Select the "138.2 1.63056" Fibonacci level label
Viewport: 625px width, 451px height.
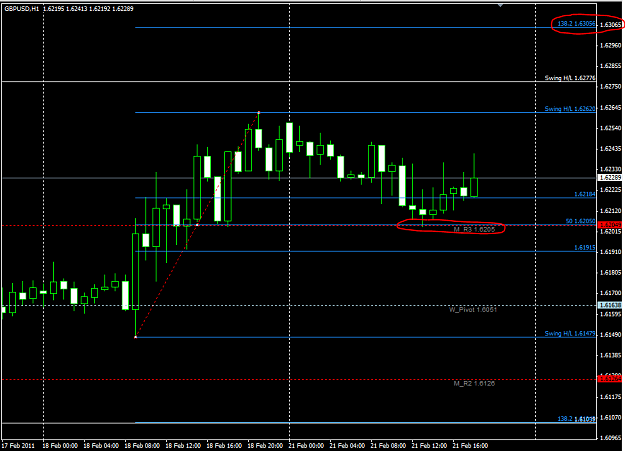coord(576,24)
